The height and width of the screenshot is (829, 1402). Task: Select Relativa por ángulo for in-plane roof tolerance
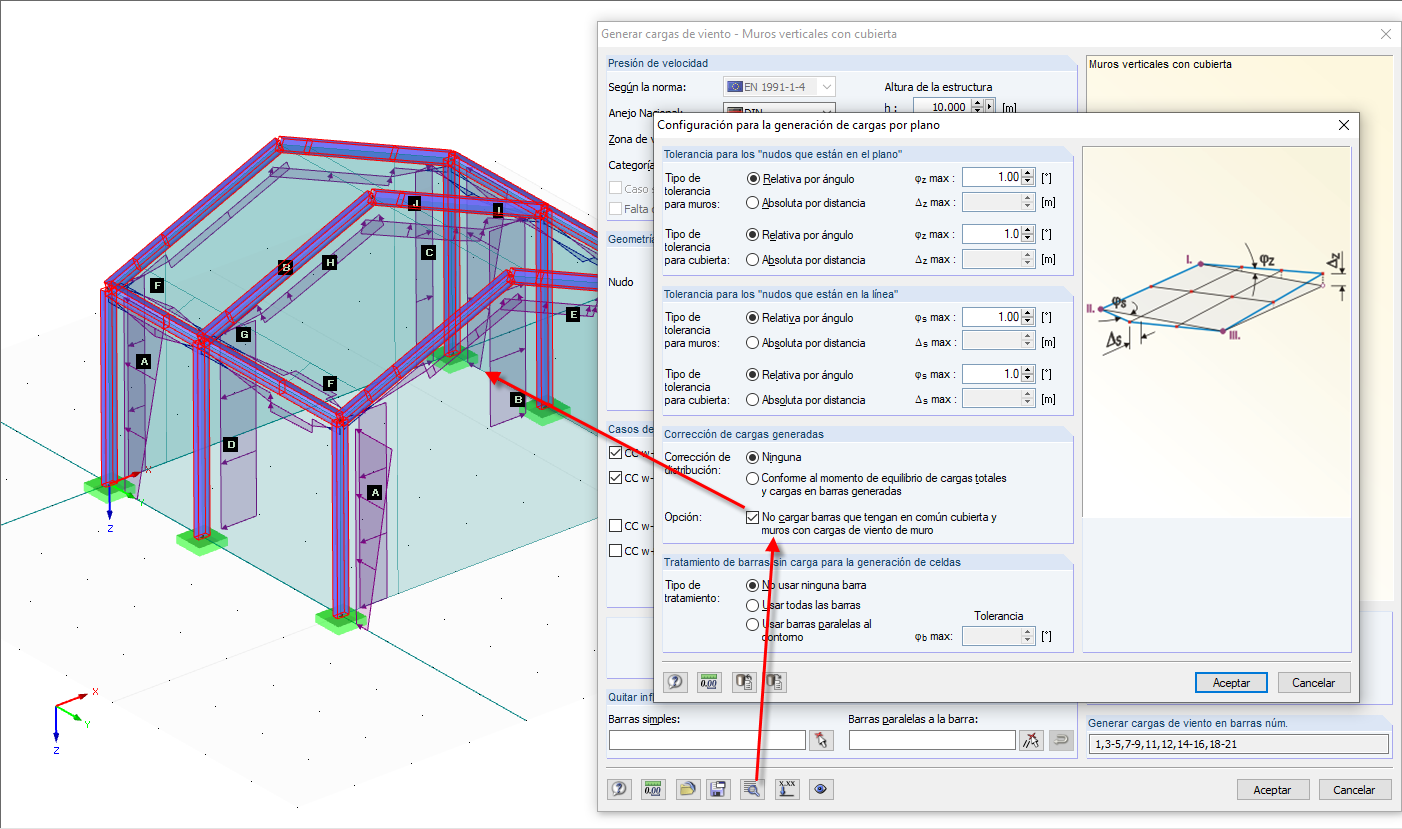tap(753, 235)
